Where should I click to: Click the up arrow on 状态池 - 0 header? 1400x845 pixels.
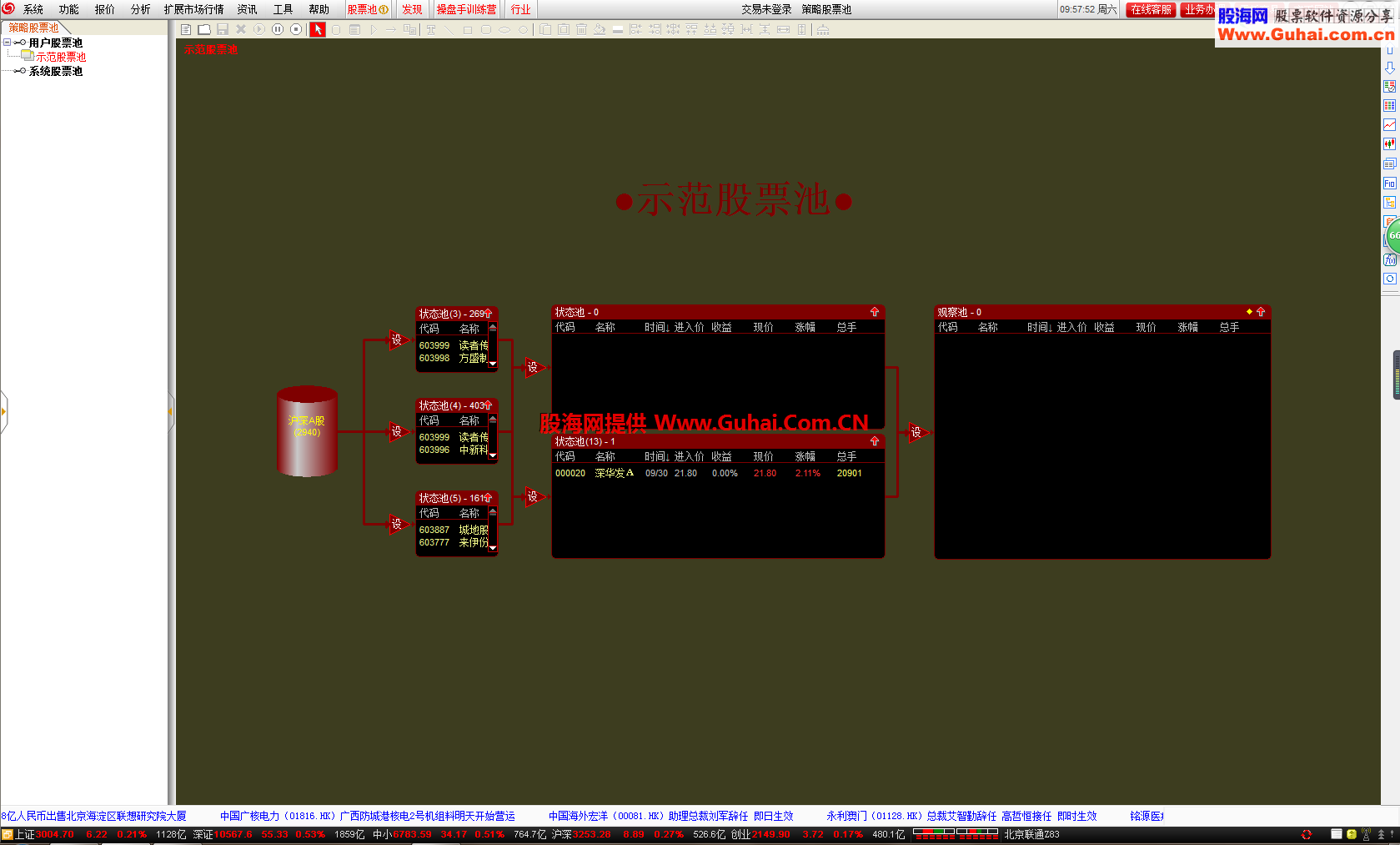tap(875, 312)
